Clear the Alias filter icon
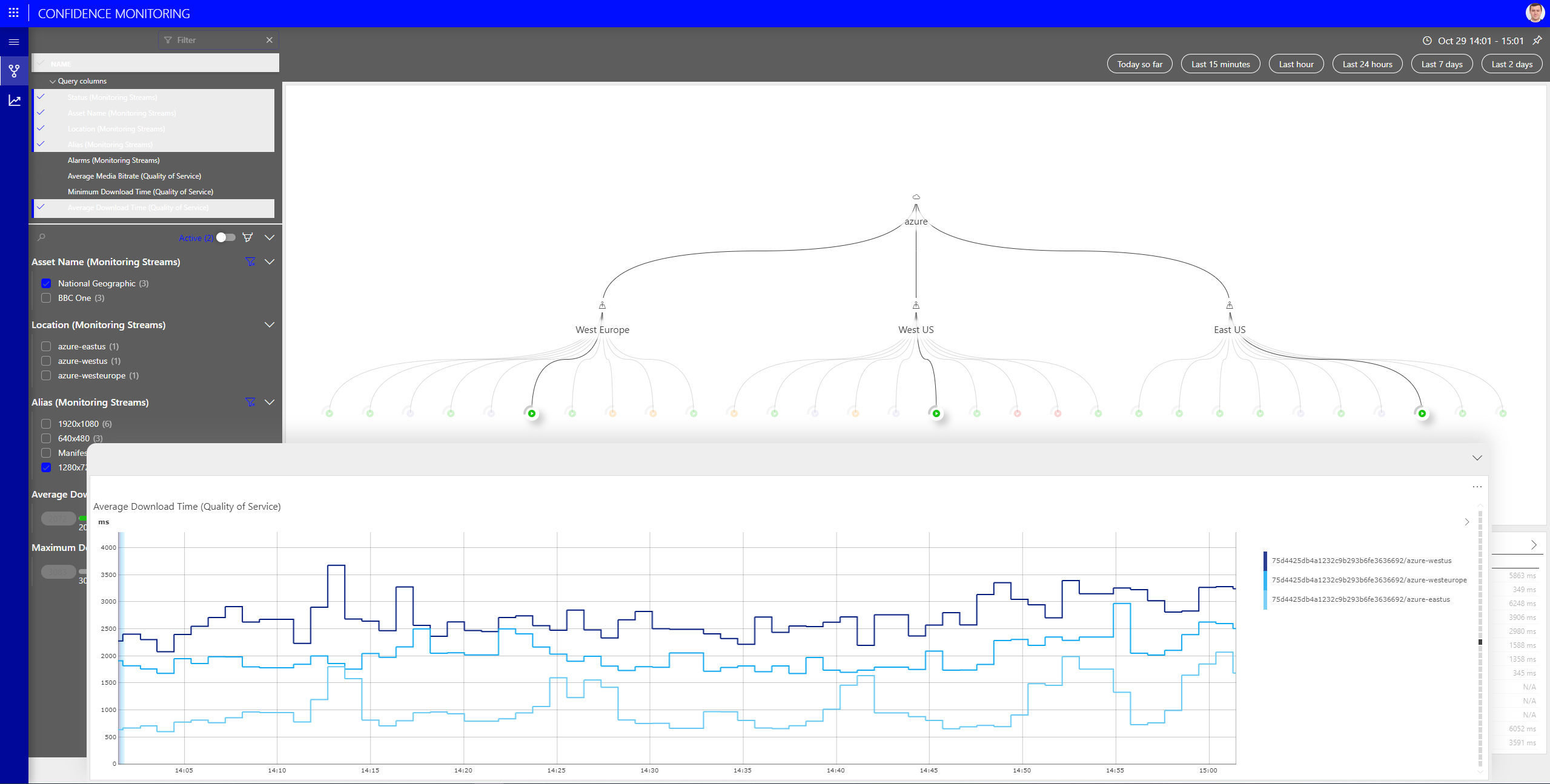The image size is (1550, 784). pyautogui.click(x=250, y=402)
